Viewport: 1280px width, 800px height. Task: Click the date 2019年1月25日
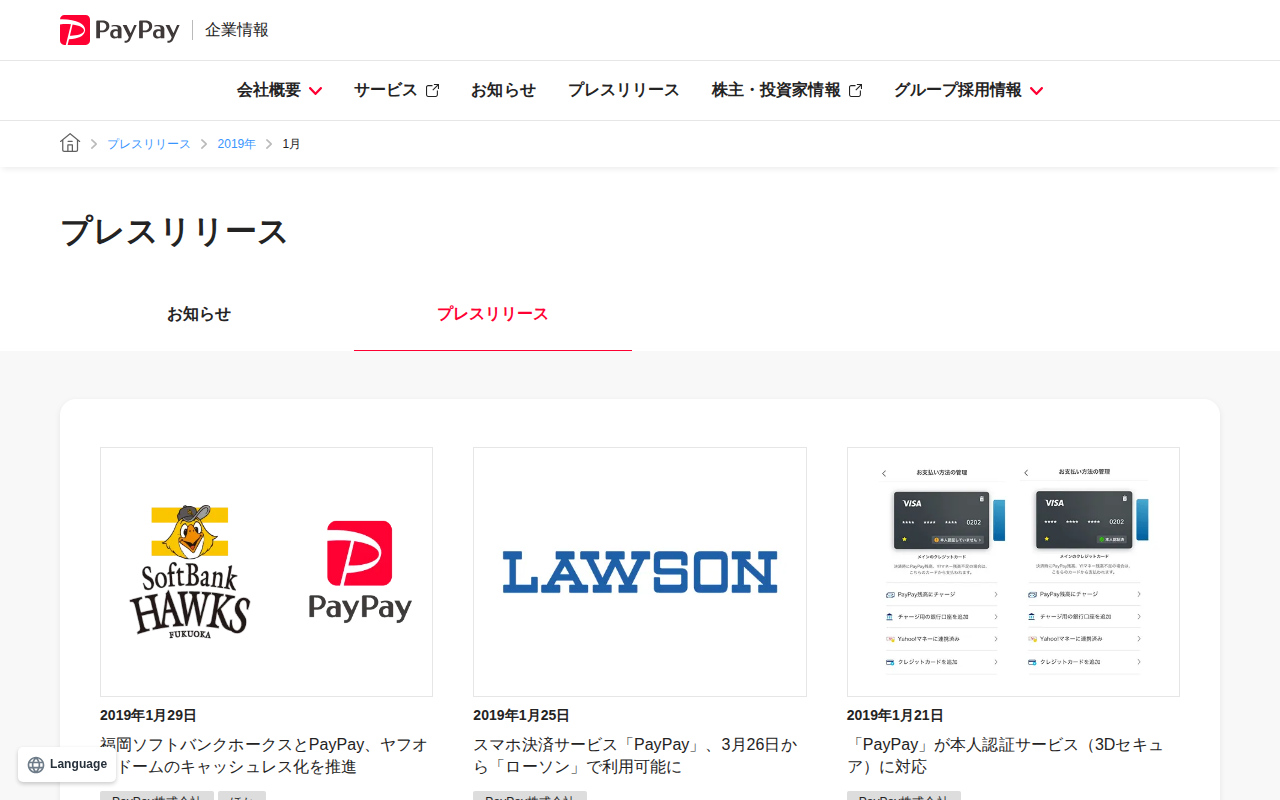[521, 715]
